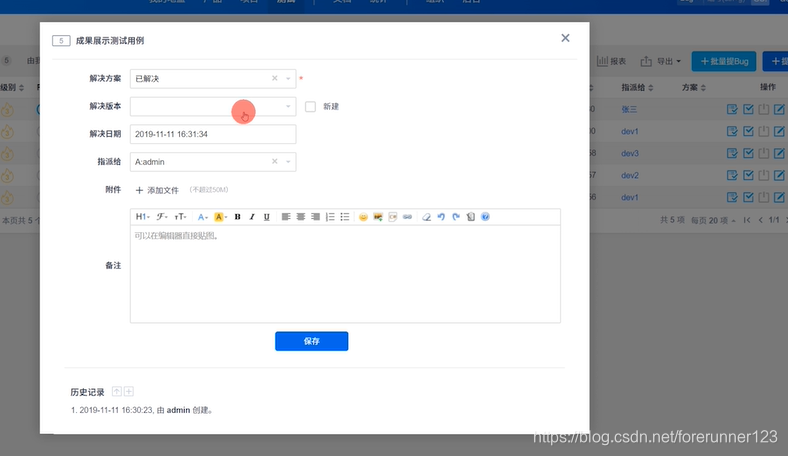788x456 pixels.
Task: Open the font size tT menu
Action: 180,217
